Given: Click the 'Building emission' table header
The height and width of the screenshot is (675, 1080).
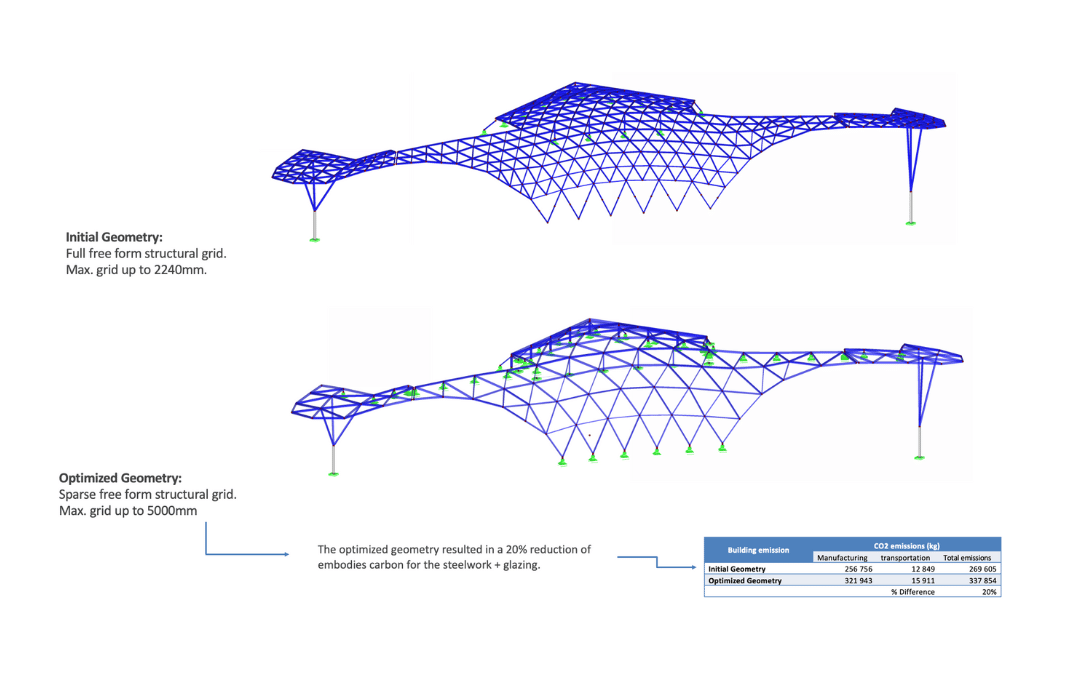Looking at the screenshot, I should pyautogui.click(x=757, y=550).
